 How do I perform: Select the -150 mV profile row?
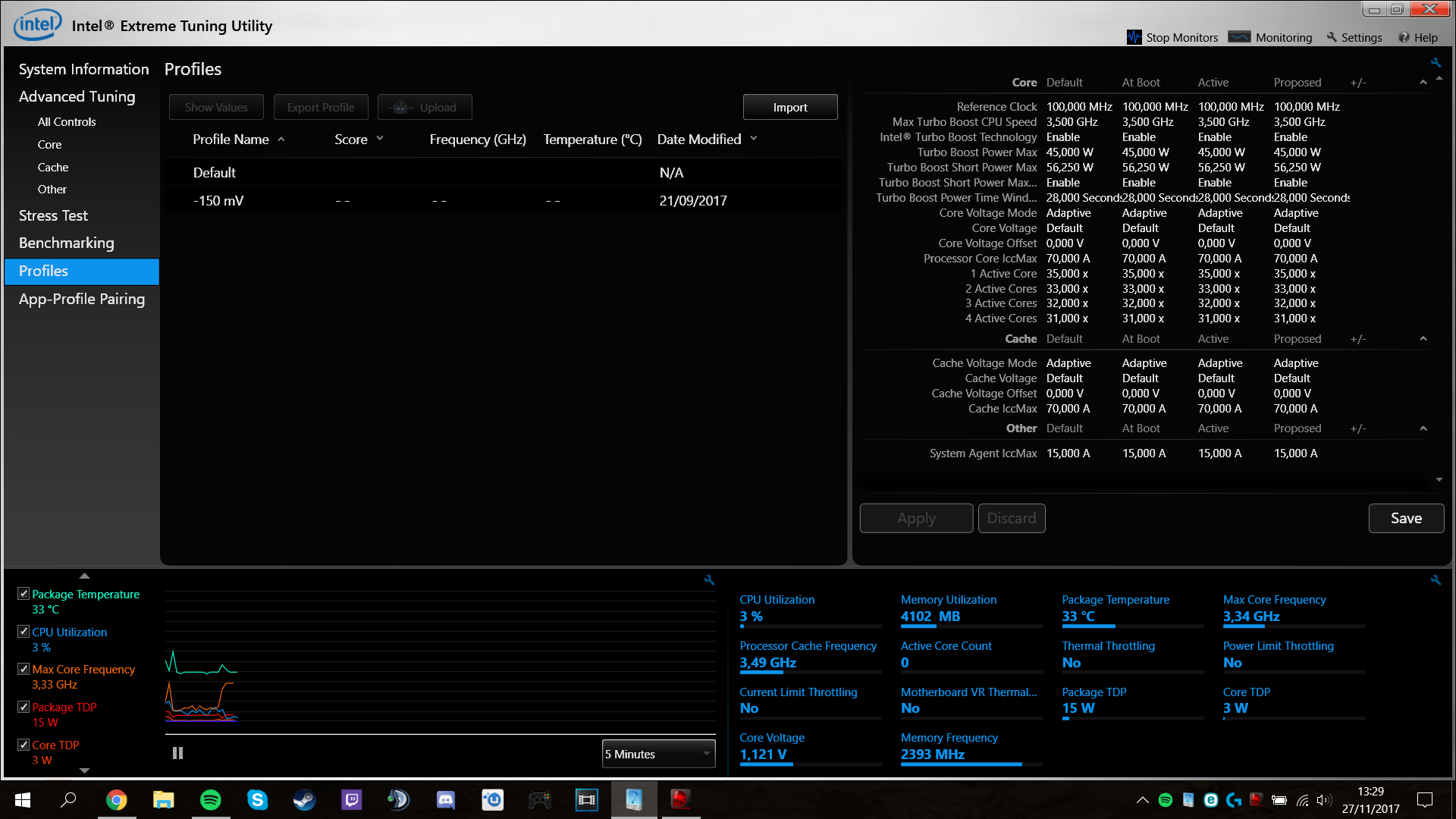pos(503,201)
